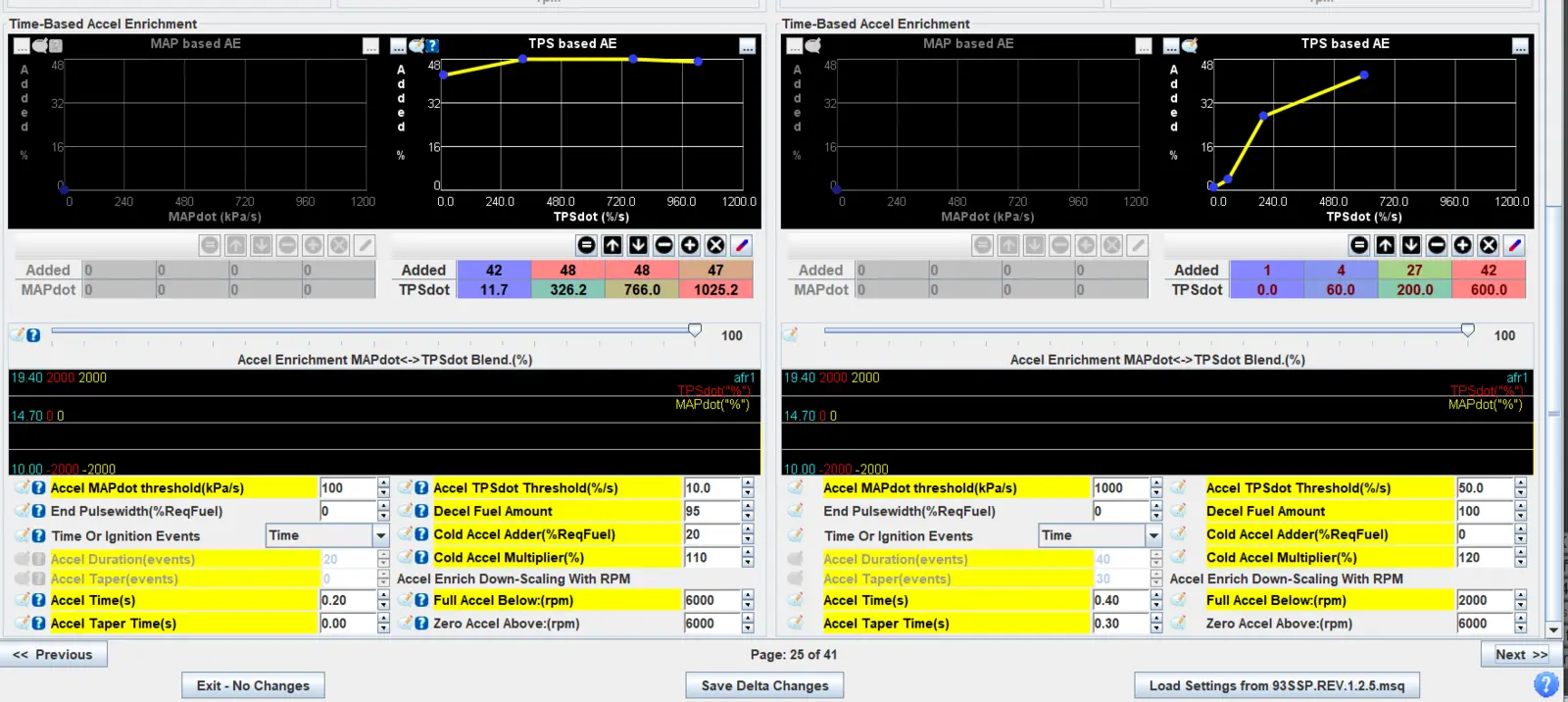Click the plus icon in left TPSdot table toolbar
Image resolution: width=1568 pixels, height=702 pixels.
pos(690,245)
